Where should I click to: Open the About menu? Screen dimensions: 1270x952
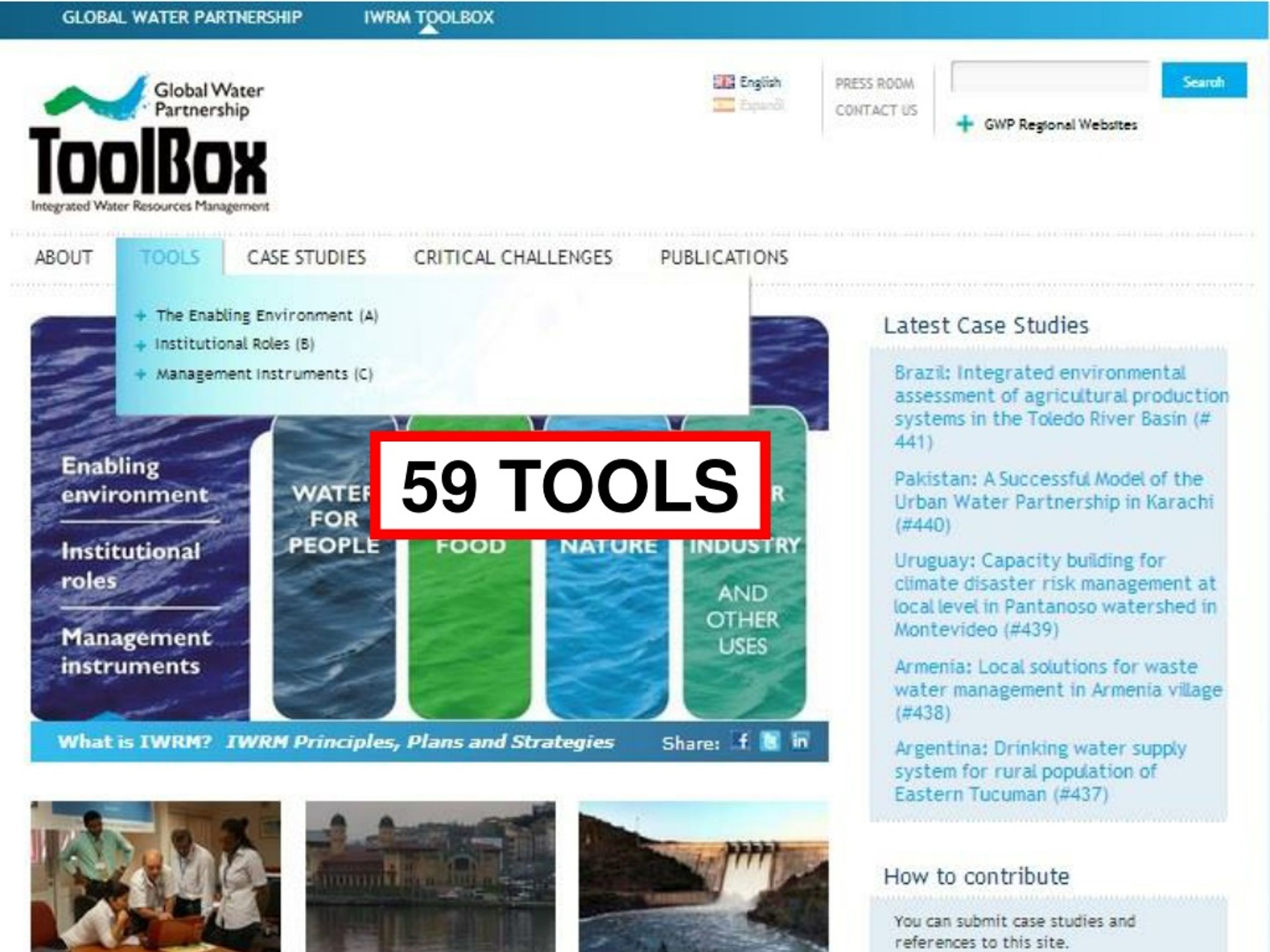click(x=63, y=257)
